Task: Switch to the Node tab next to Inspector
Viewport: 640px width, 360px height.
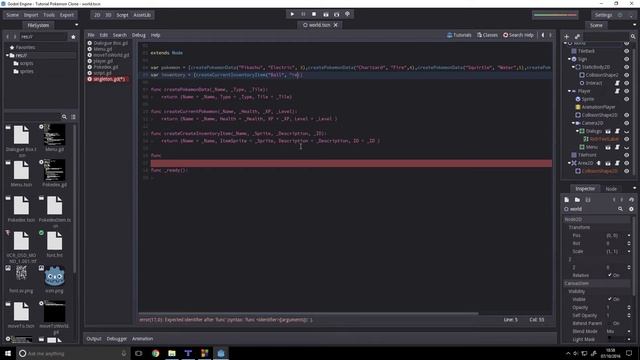Action: pyautogui.click(x=611, y=189)
